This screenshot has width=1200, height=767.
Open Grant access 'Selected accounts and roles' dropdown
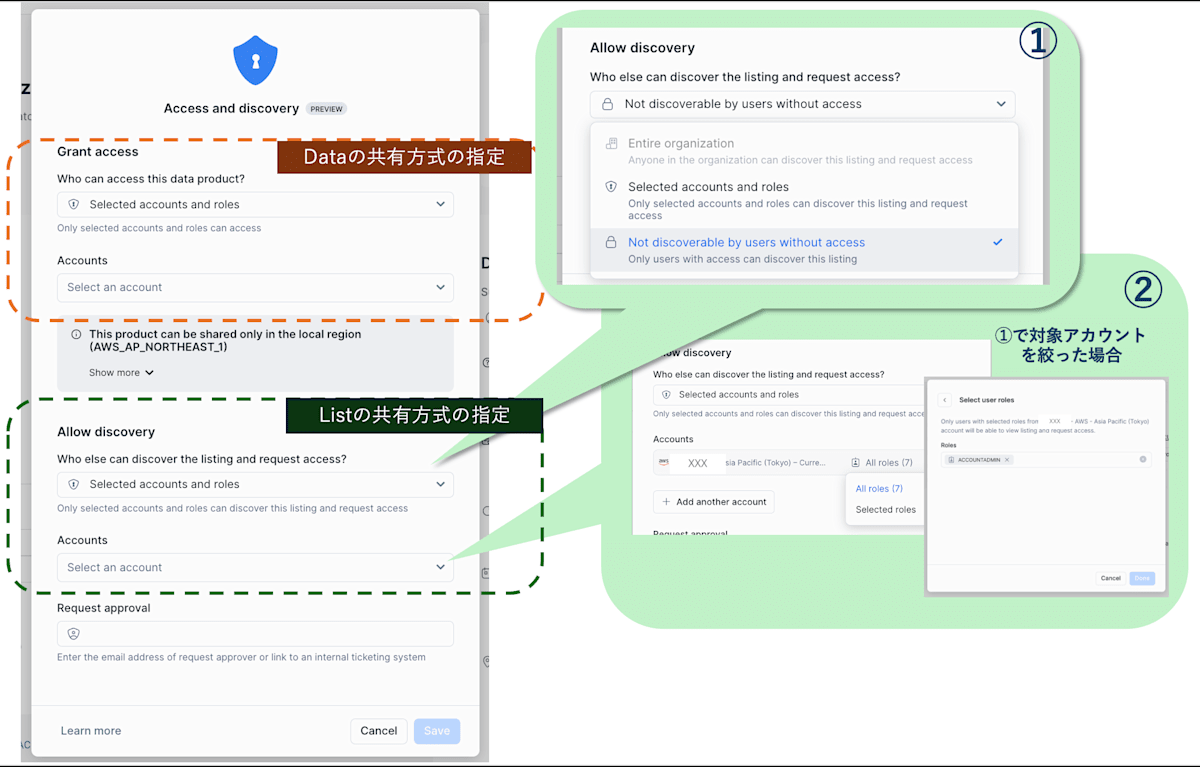(255, 204)
